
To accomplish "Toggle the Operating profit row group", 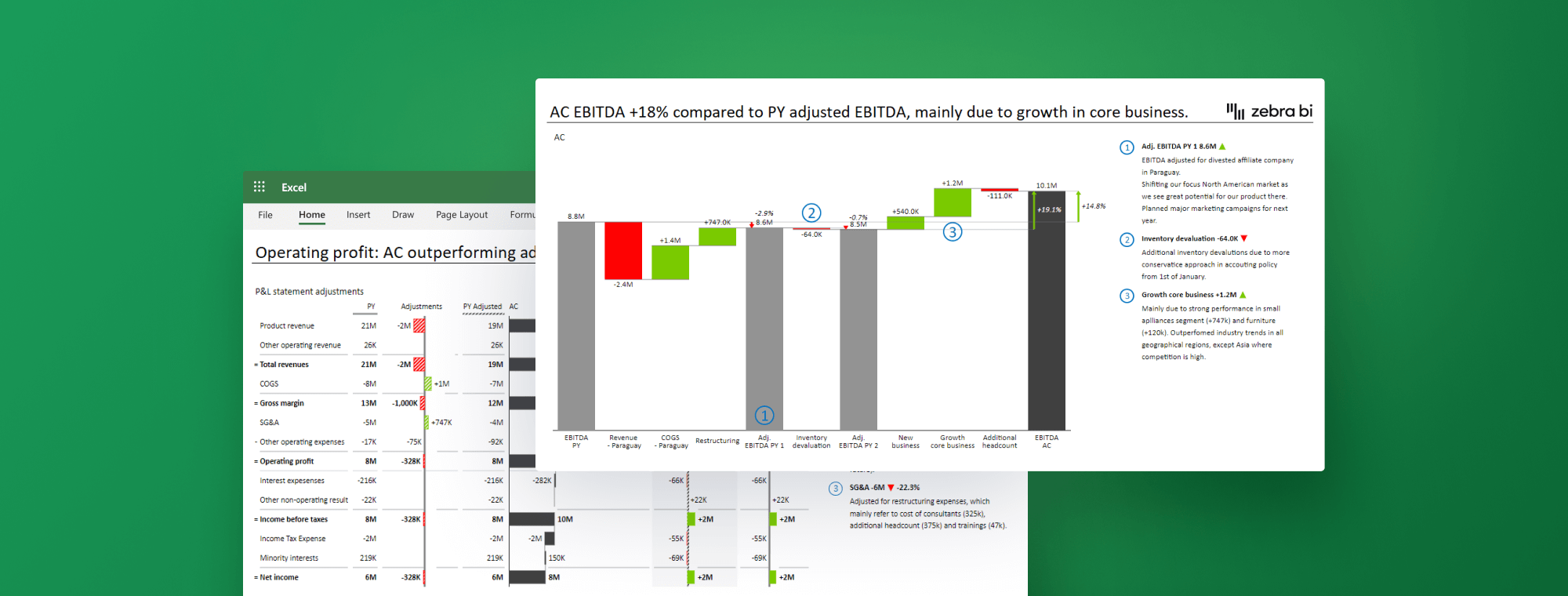I will click(256, 461).
